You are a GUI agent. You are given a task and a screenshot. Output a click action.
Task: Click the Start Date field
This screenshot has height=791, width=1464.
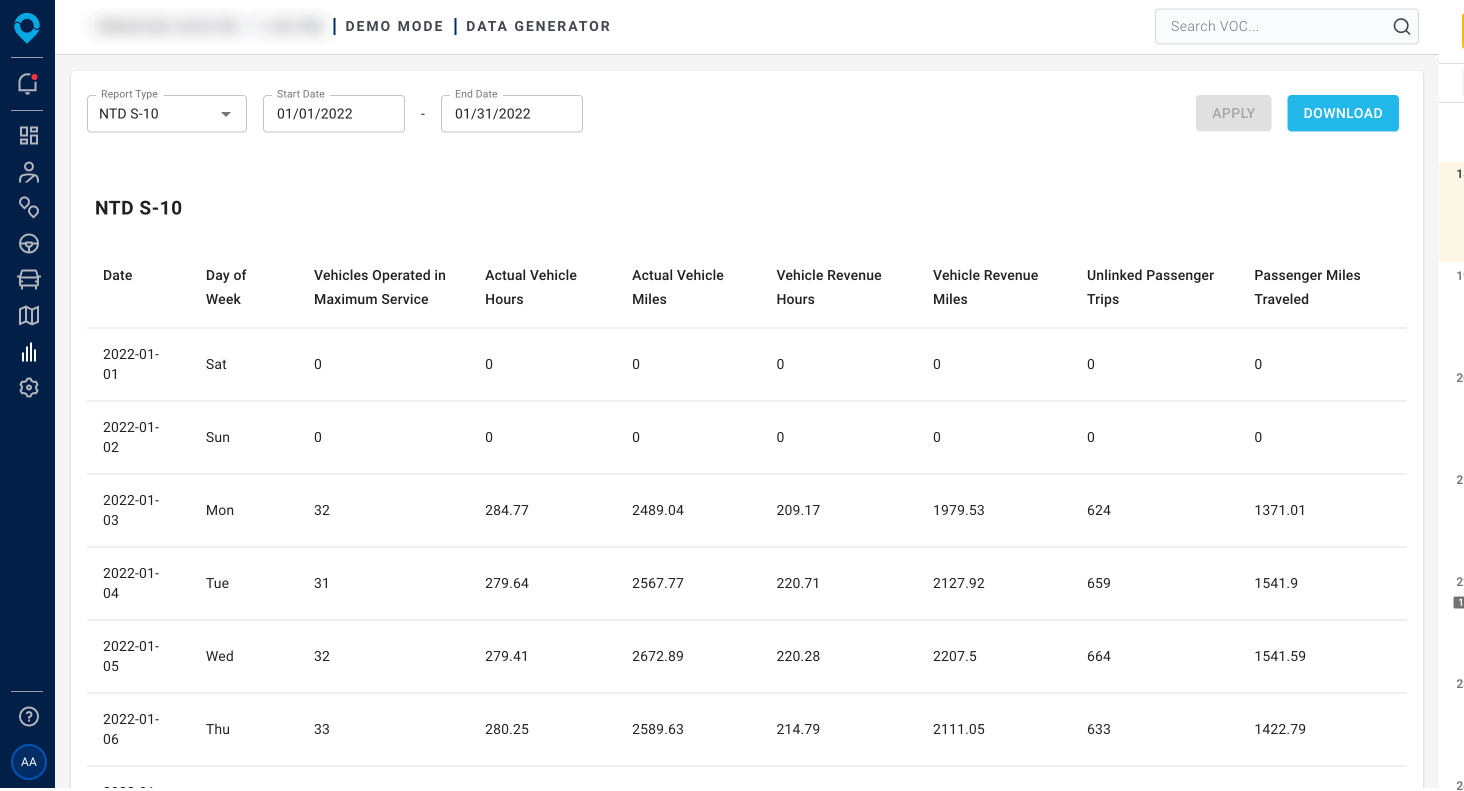(333, 114)
